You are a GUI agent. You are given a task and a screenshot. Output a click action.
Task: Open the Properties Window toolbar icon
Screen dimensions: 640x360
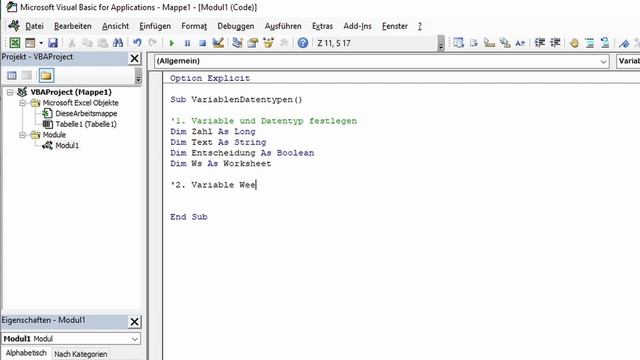coord(253,42)
